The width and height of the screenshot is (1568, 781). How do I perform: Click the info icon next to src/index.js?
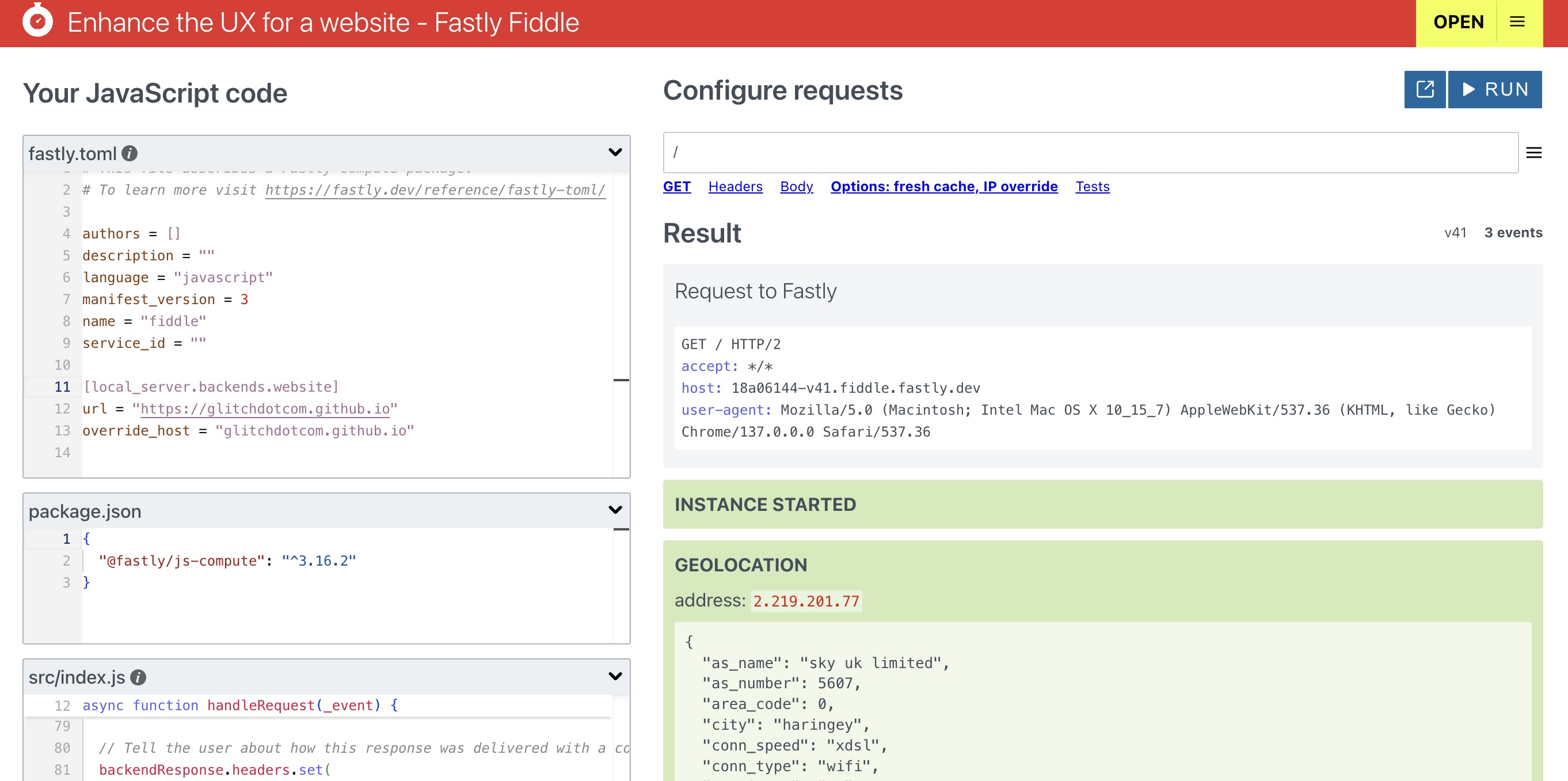point(138,677)
